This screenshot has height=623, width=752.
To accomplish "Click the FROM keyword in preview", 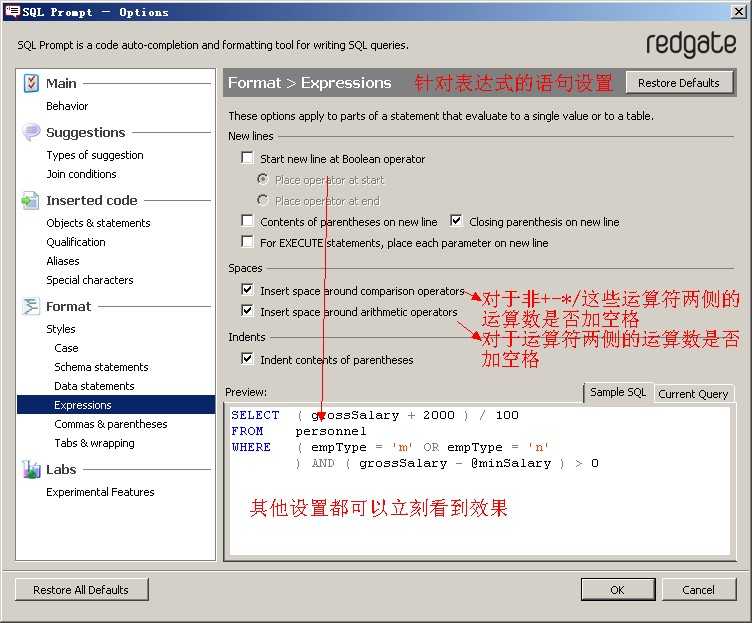I will 247,431.
